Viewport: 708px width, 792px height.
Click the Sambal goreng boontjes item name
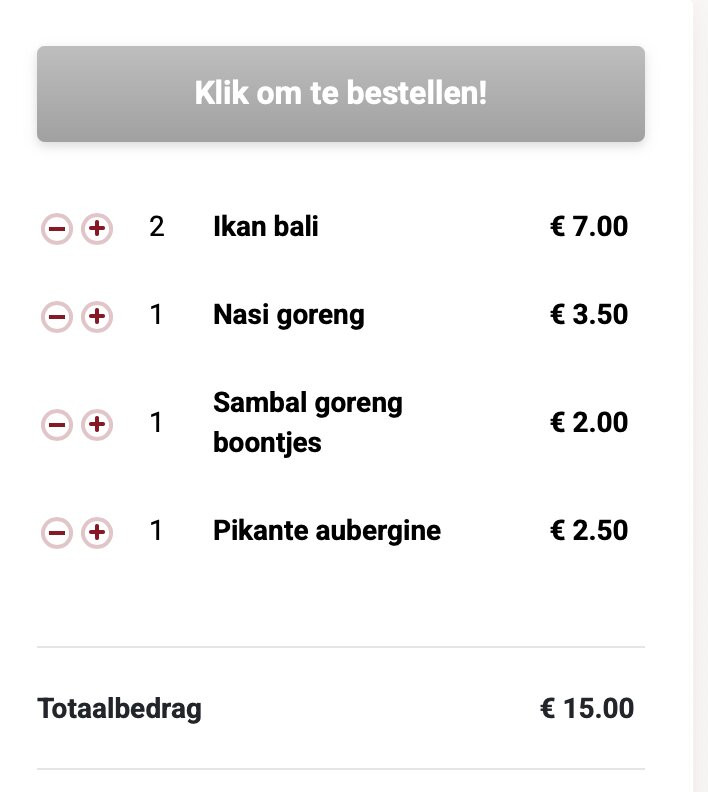307,423
